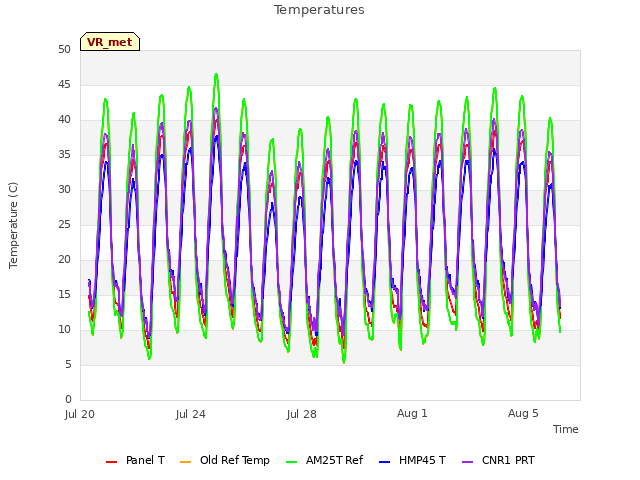Toggle the Panel T legend entry
This screenshot has height=480, width=640.
(x=135, y=460)
